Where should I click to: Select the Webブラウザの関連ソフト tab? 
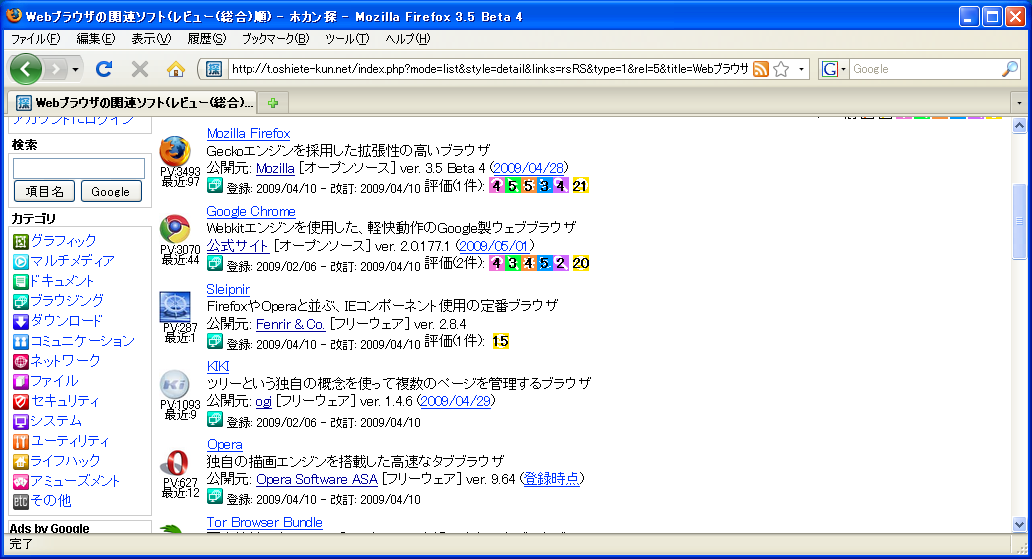[133, 103]
